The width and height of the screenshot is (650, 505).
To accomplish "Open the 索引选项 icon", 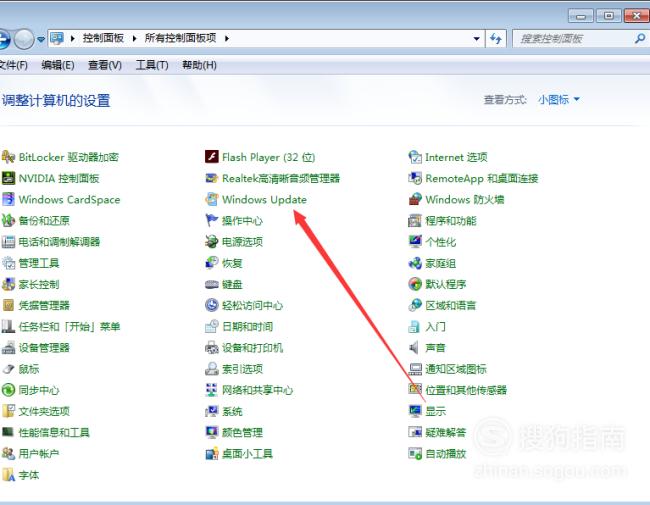I will point(211,369).
